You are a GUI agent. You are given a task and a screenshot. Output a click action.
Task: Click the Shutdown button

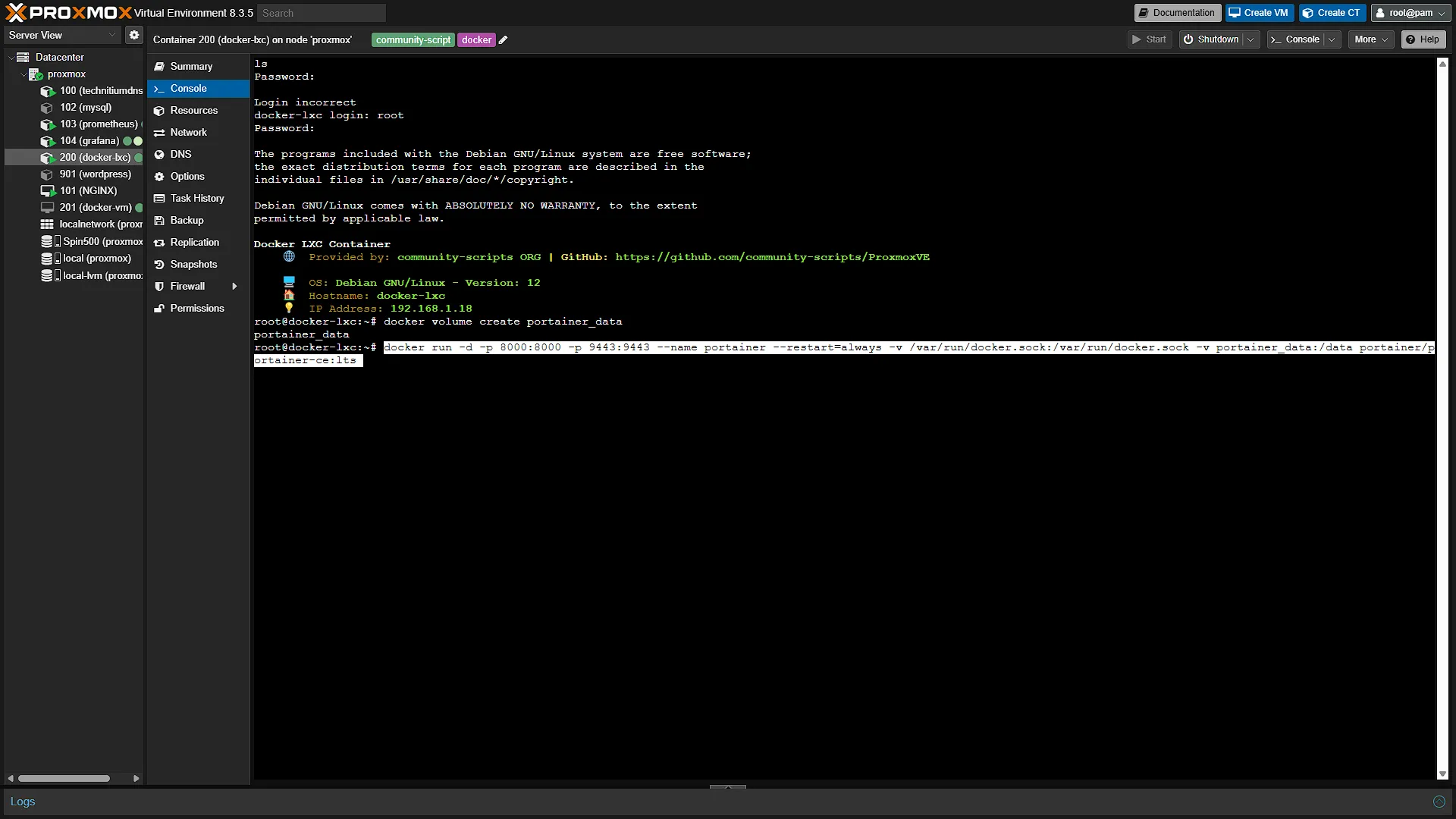coord(1212,39)
